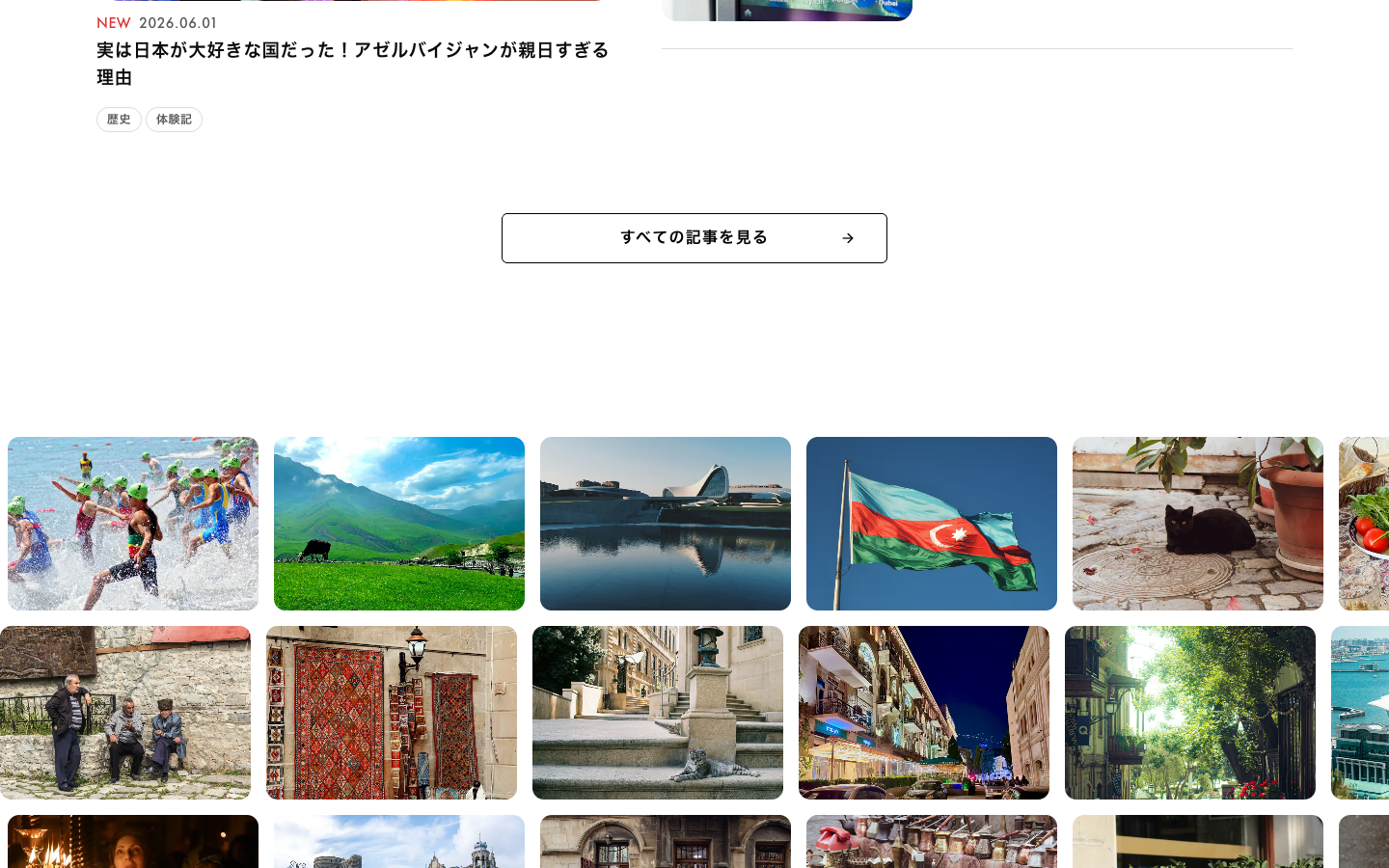Image resolution: width=1389 pixels, height=868 pixels.
Task: Click the すべての記事を見る button
Action: coord(694,238)
